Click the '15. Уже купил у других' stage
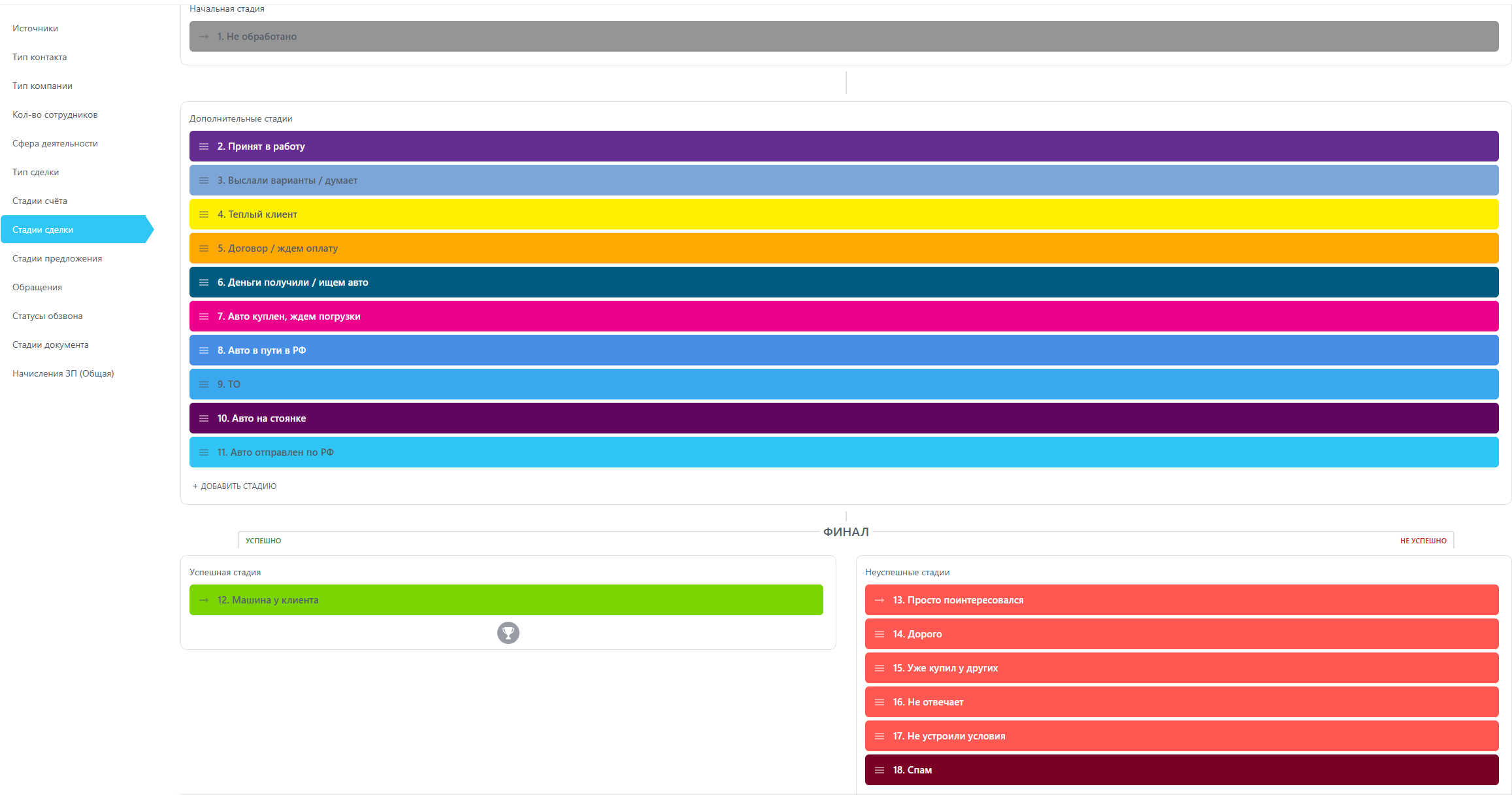The image size is (1512, 795). click(x=1181, y=668)
